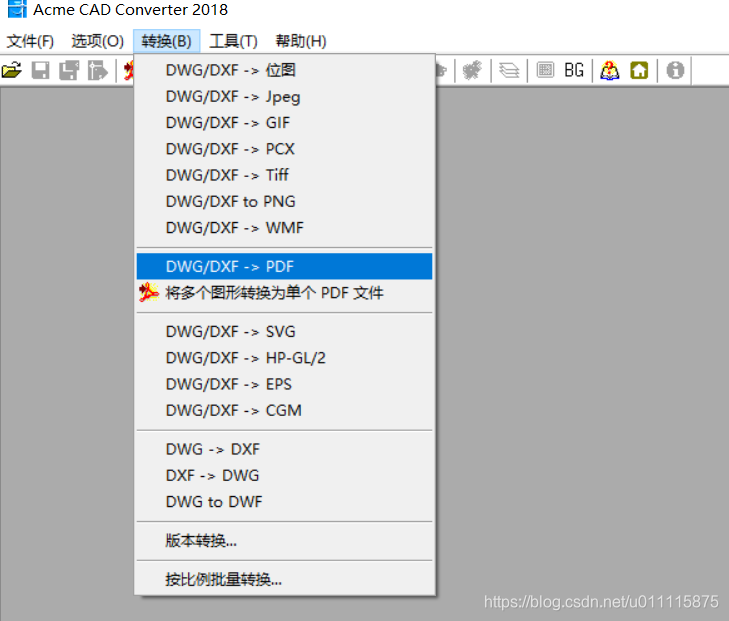Select DWG/DXF -> GIF

(x=284, y=123)
